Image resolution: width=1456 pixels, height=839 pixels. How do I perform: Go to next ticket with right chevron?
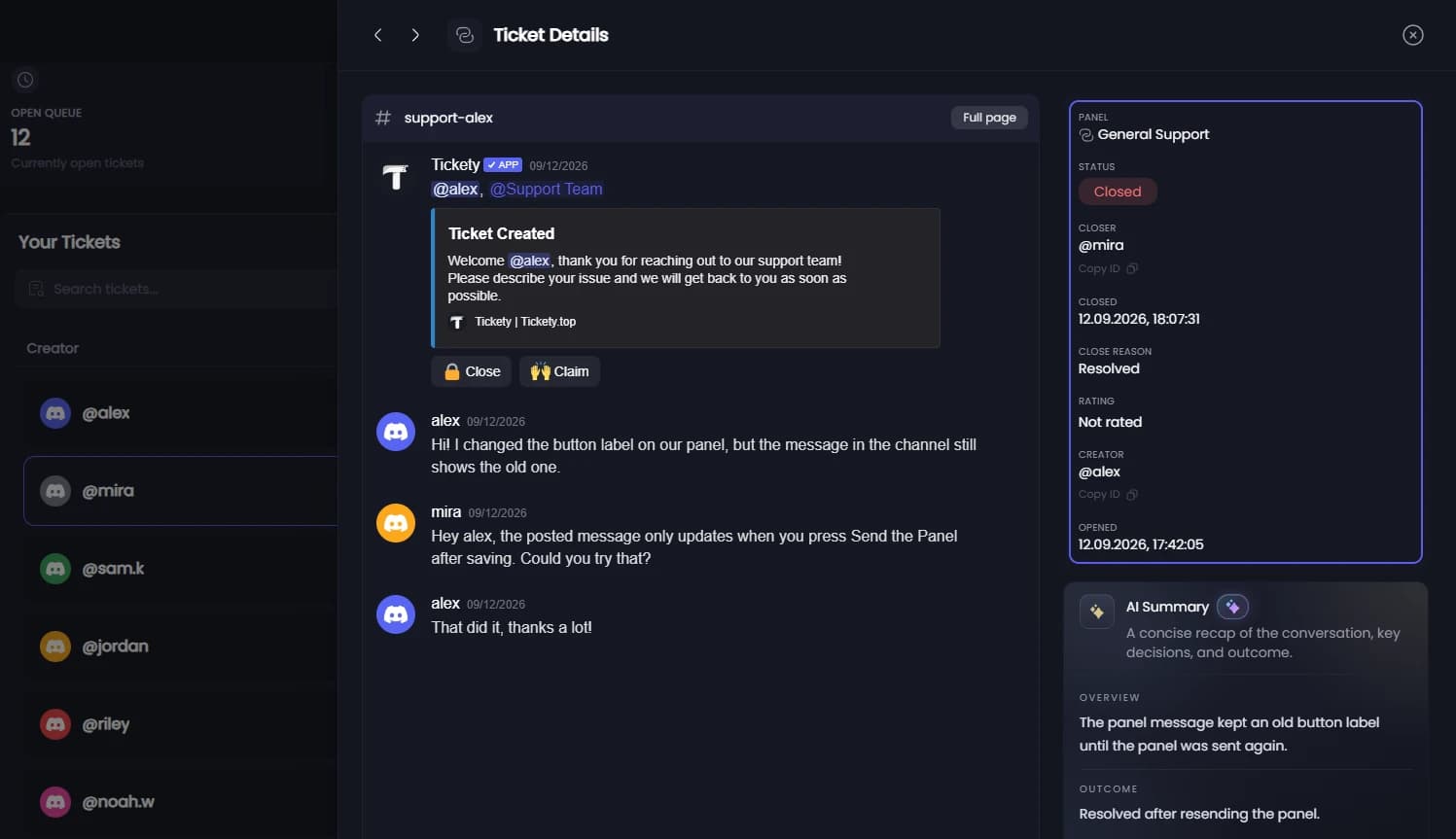[x=415, y=35]
